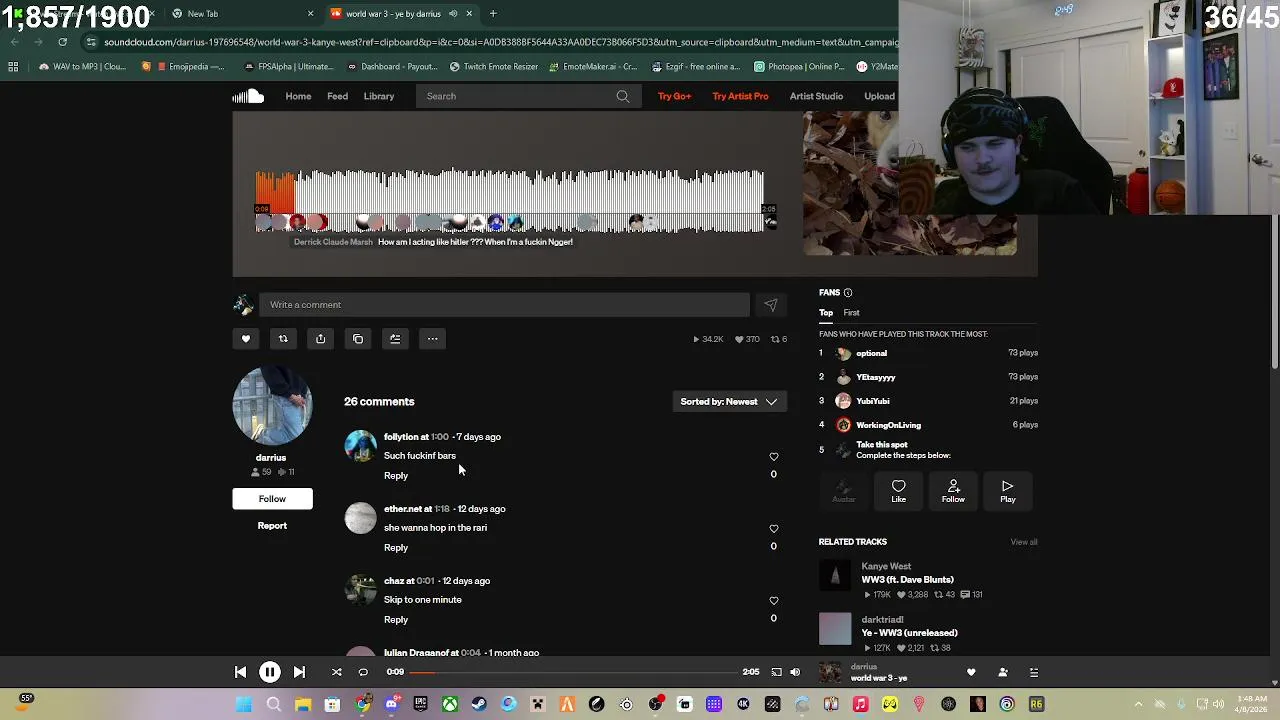This screenshot has width=1280, height=720.
Task: Go to SoundCloud Home
Action: pyautogui.click(x=298, y=96)
